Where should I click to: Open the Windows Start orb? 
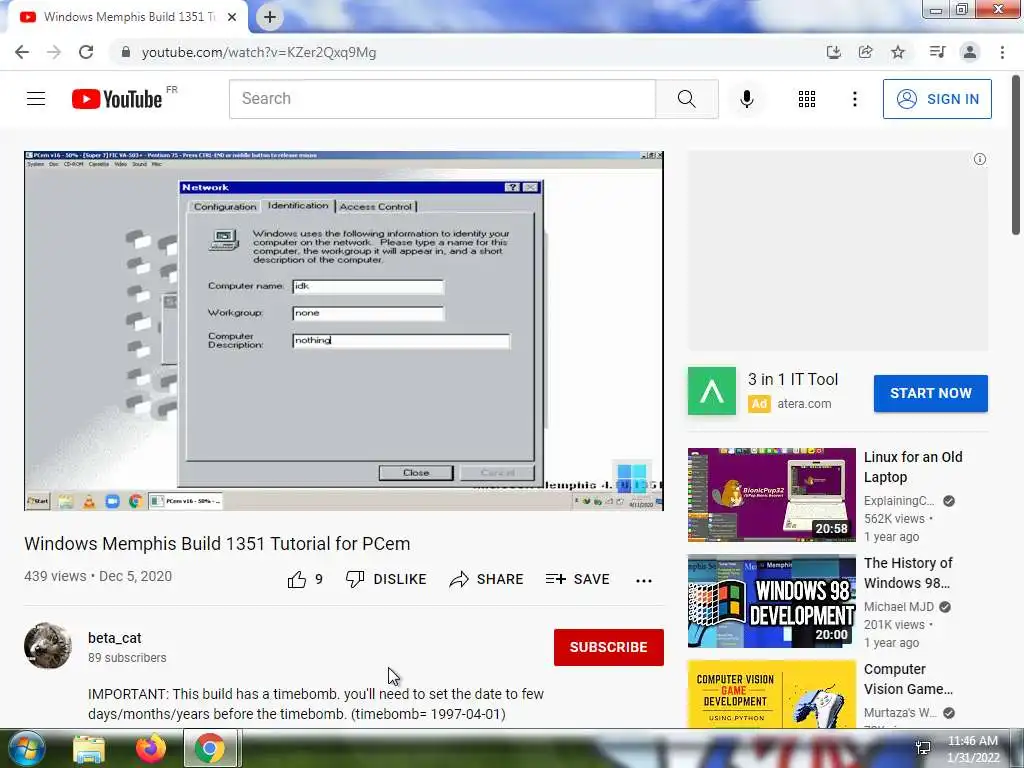tap(25, 749)
